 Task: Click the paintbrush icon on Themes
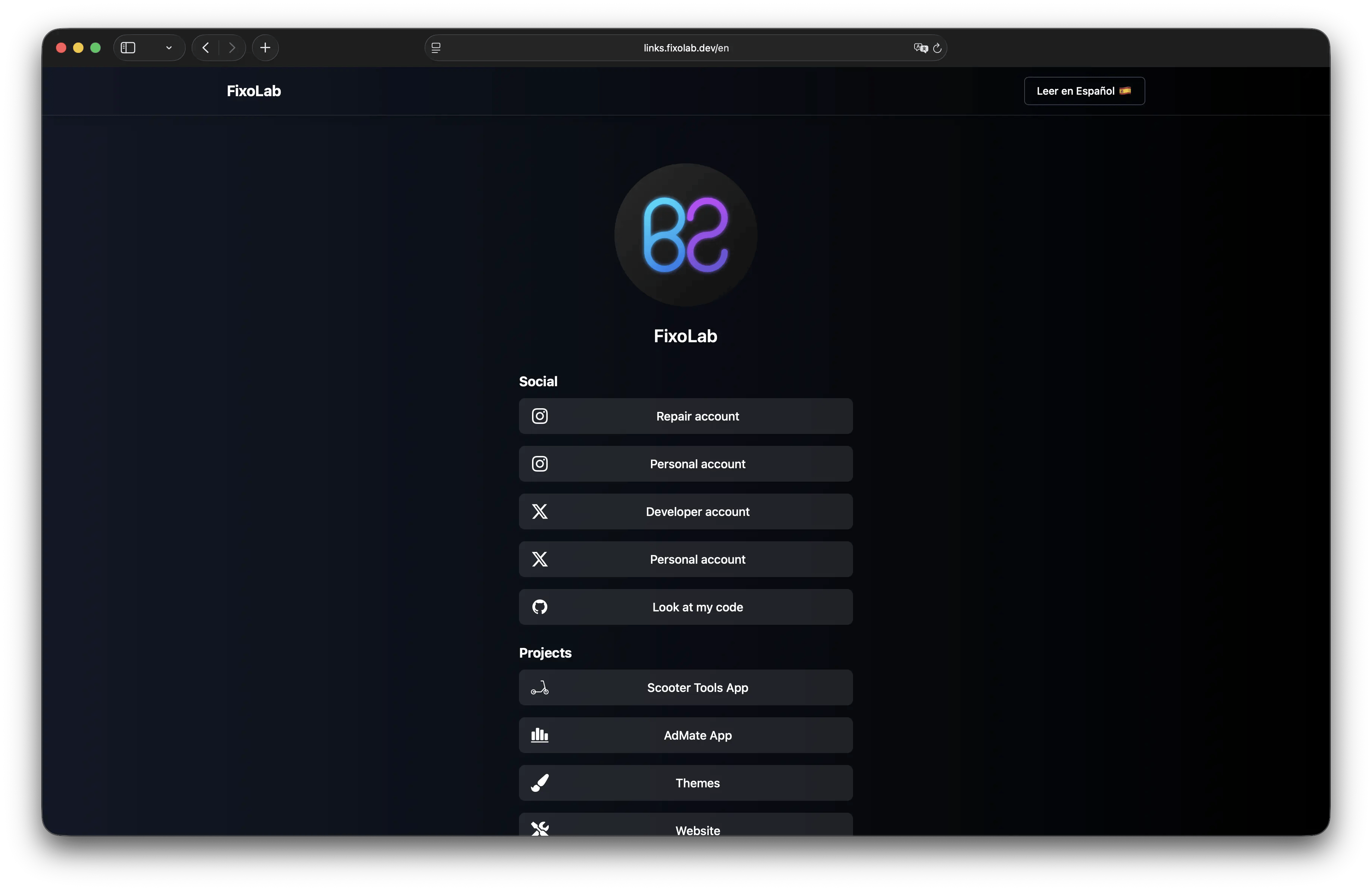[x=539, y=783]
